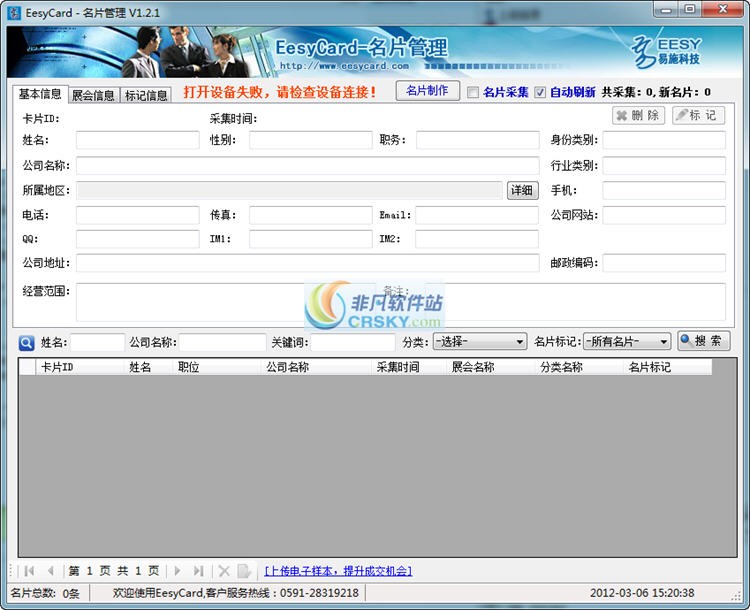Open the www.eesycard.com banner URL
750x610 pixels.
click(344, 66)
